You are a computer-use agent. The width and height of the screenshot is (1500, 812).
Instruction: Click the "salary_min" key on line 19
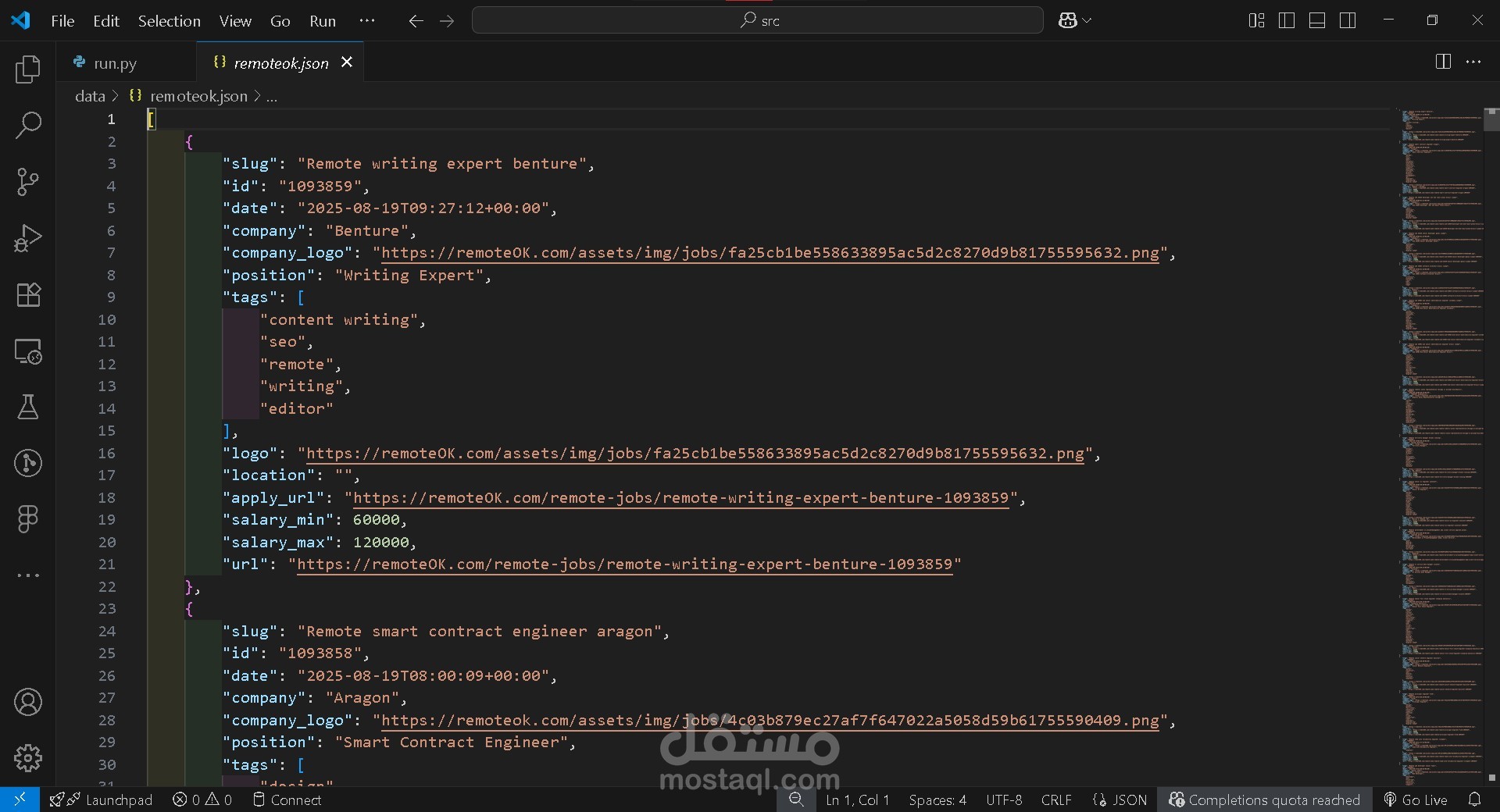[278, 520]
